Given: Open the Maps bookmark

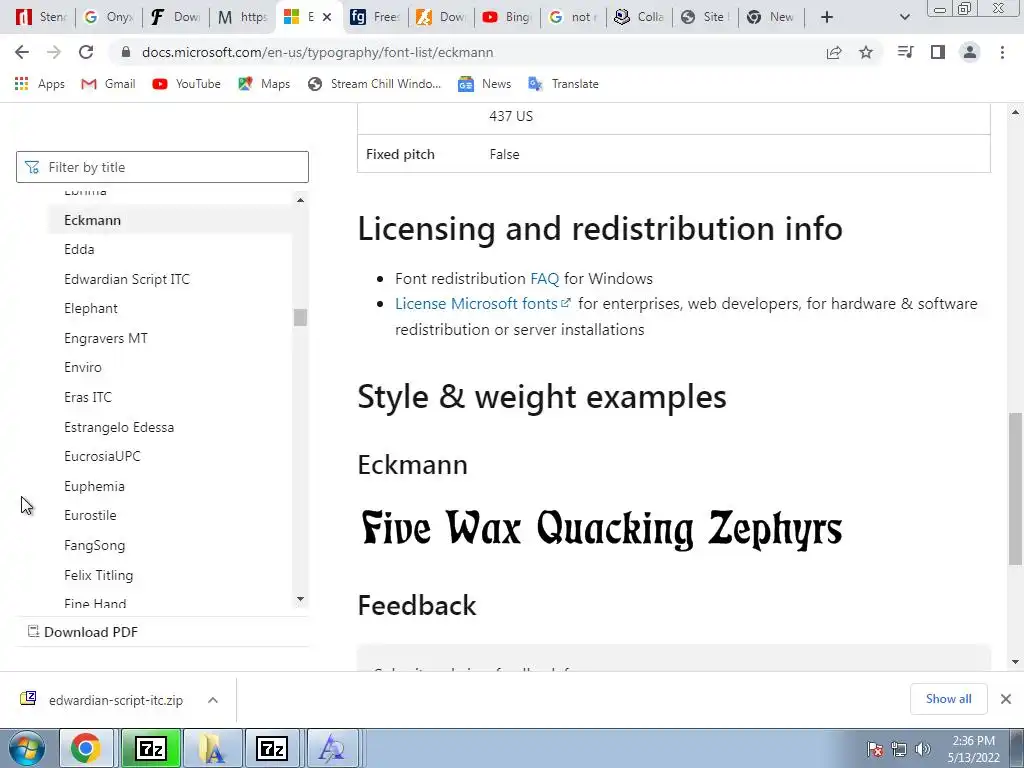Looking at the screenshot, I should coord(264,84).
